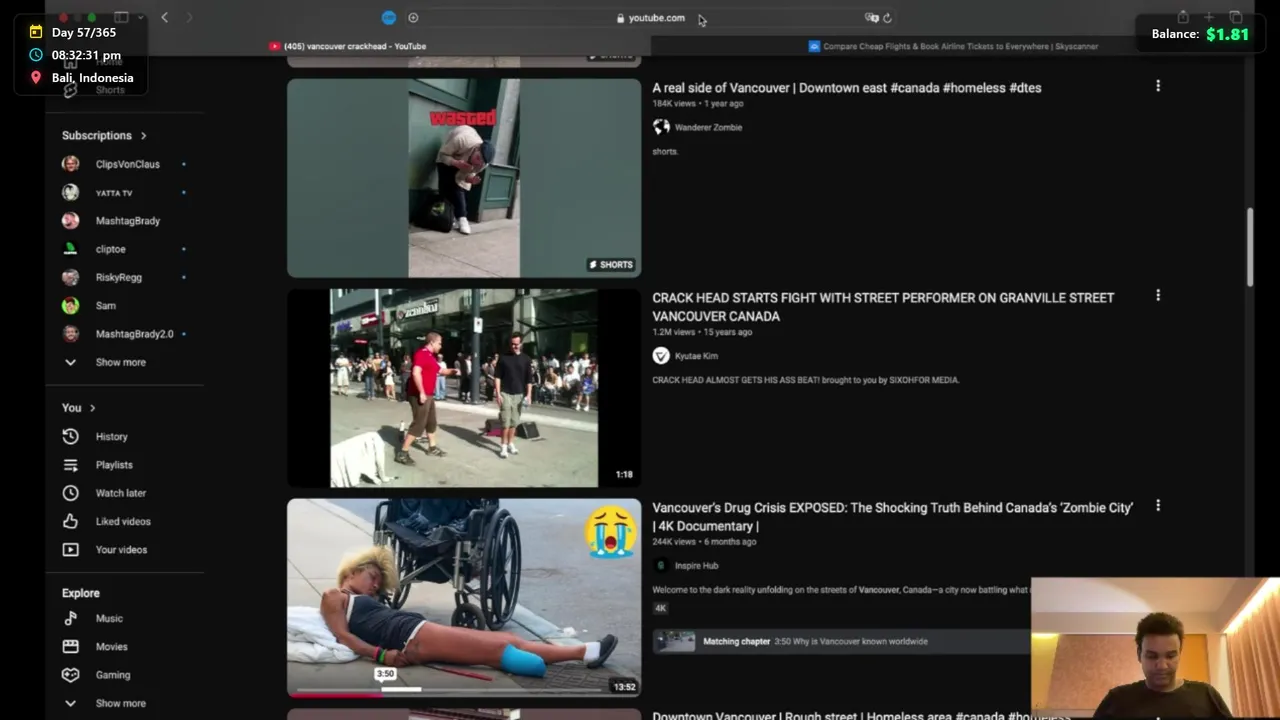The height and width of the screenshot is (720, 1280).
Task: Switch to the vancouver crackhead YouTube tab
Action: 348,46
